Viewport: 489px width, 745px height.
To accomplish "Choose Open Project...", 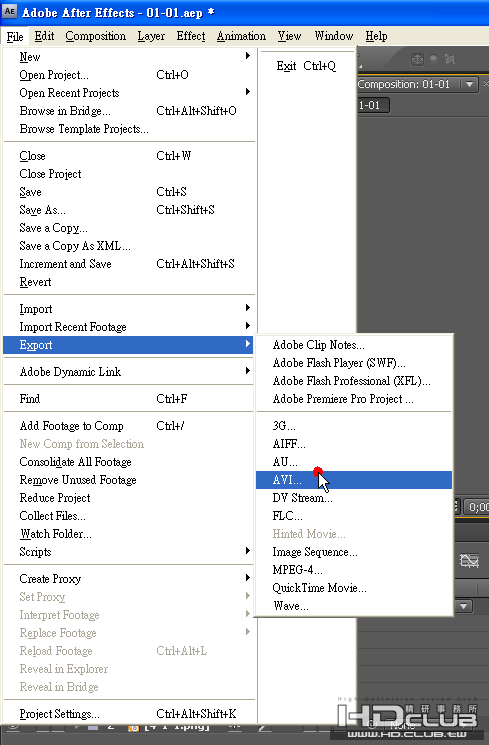I will coord(129,75).
